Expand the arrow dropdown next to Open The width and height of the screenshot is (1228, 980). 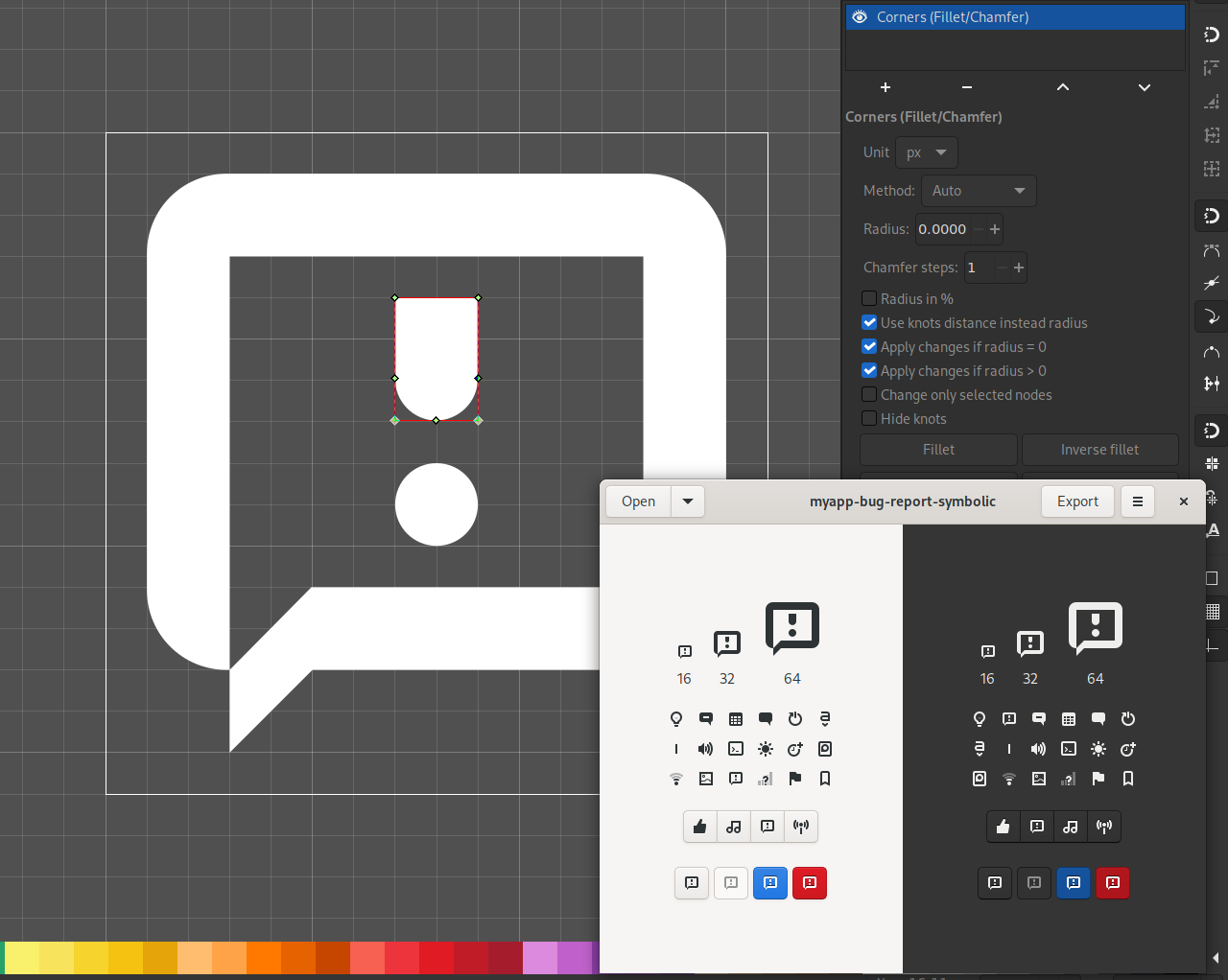(x=688, y=502)
